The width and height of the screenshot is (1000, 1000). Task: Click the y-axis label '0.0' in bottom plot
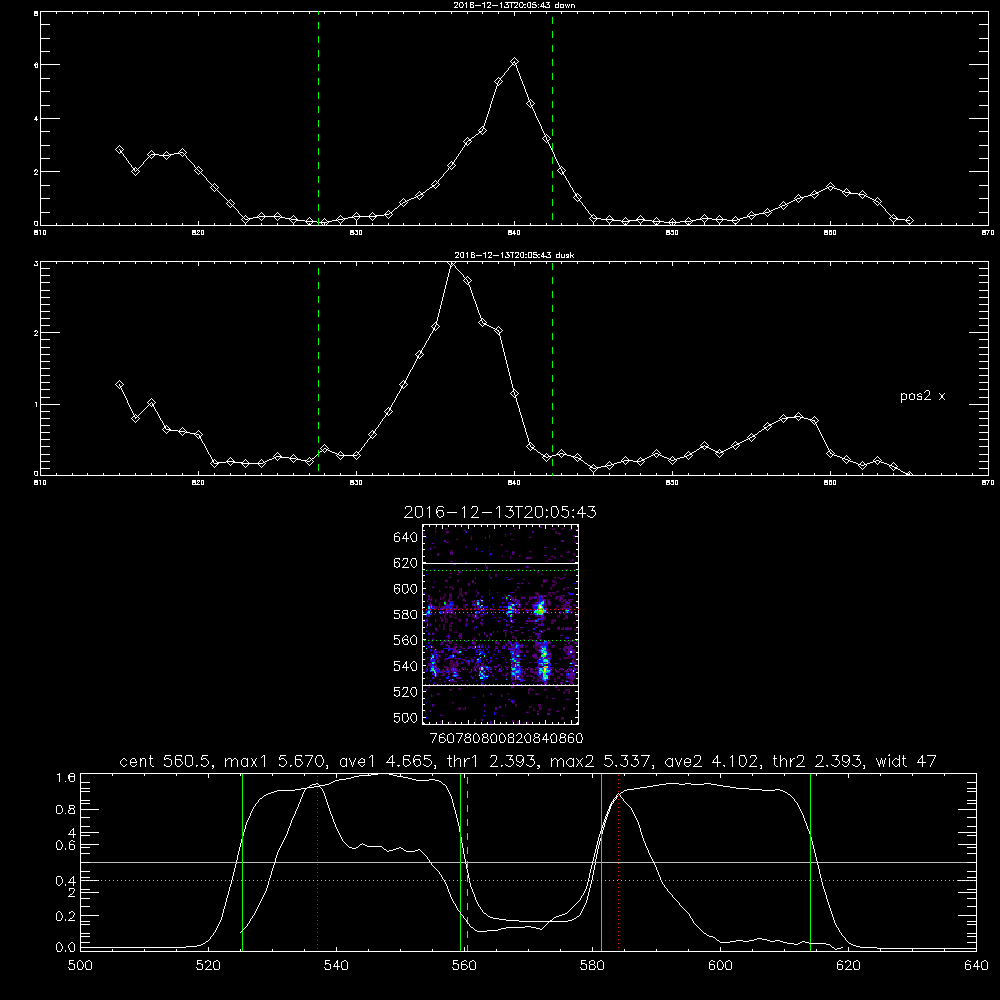(x=66, y=947)
